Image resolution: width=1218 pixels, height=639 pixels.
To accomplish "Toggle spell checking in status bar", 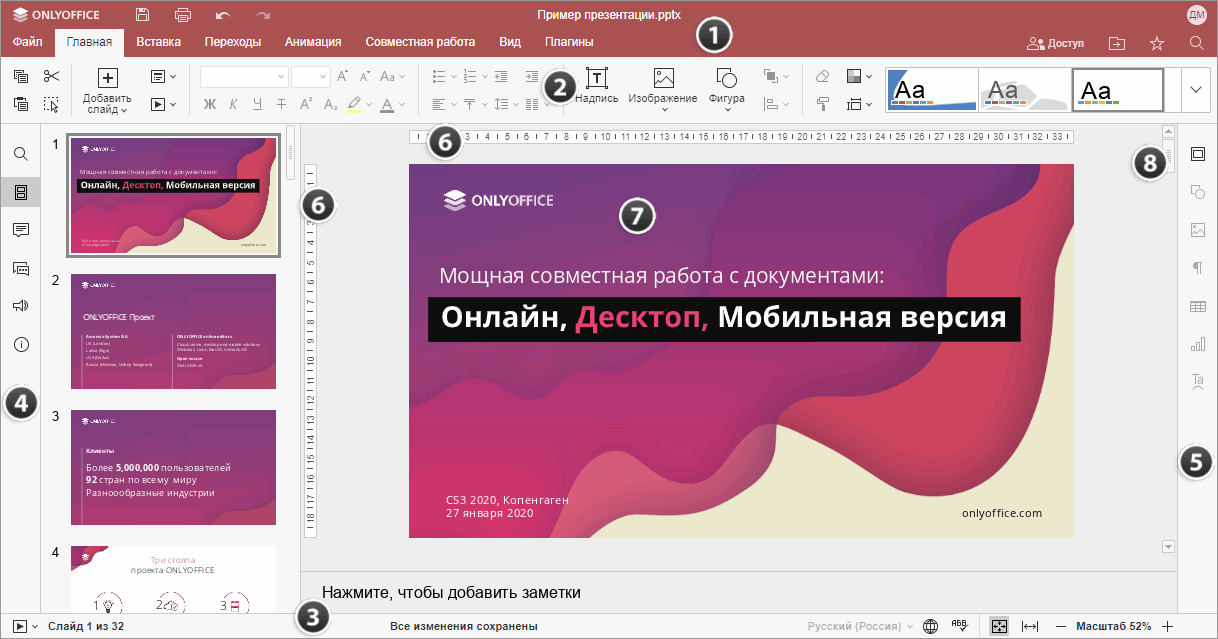I will [961, 626].
